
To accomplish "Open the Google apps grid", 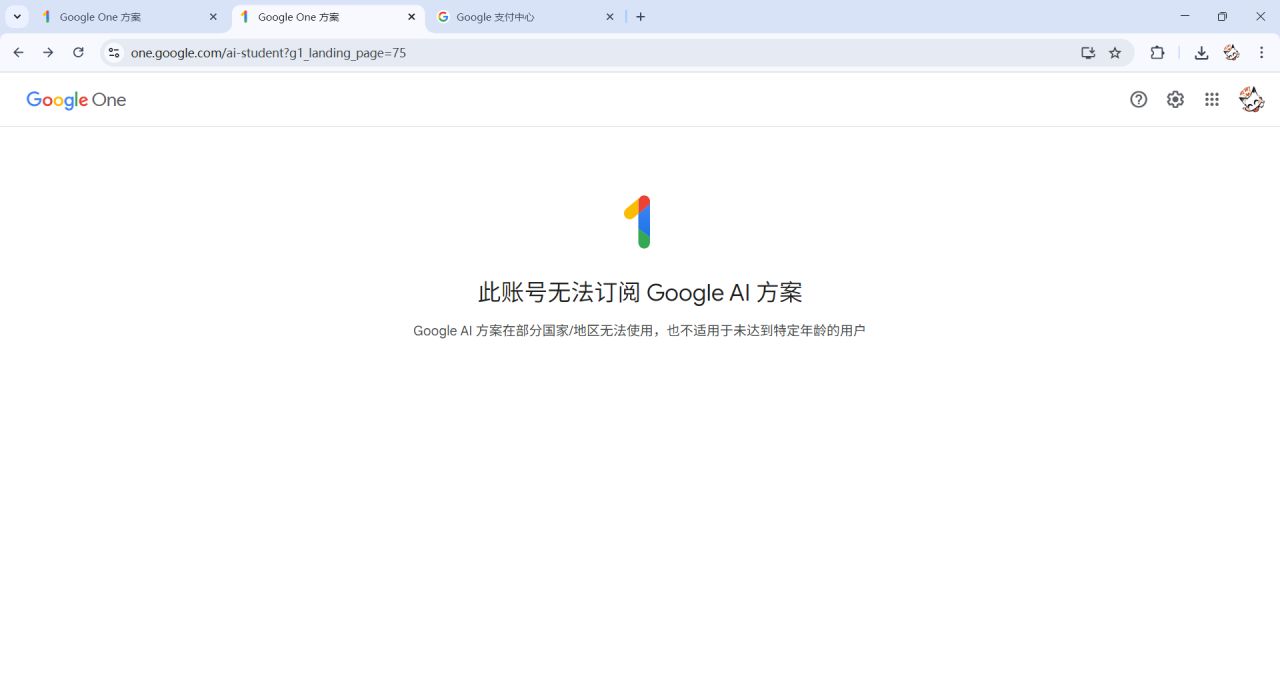I will [1212, 99].
